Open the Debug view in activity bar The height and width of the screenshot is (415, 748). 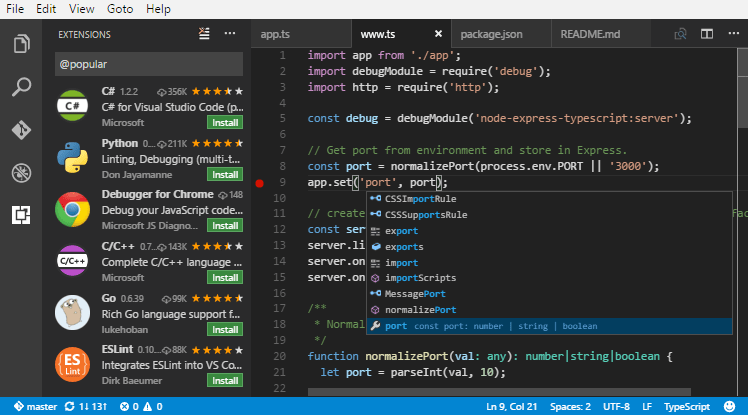(20, 172)
